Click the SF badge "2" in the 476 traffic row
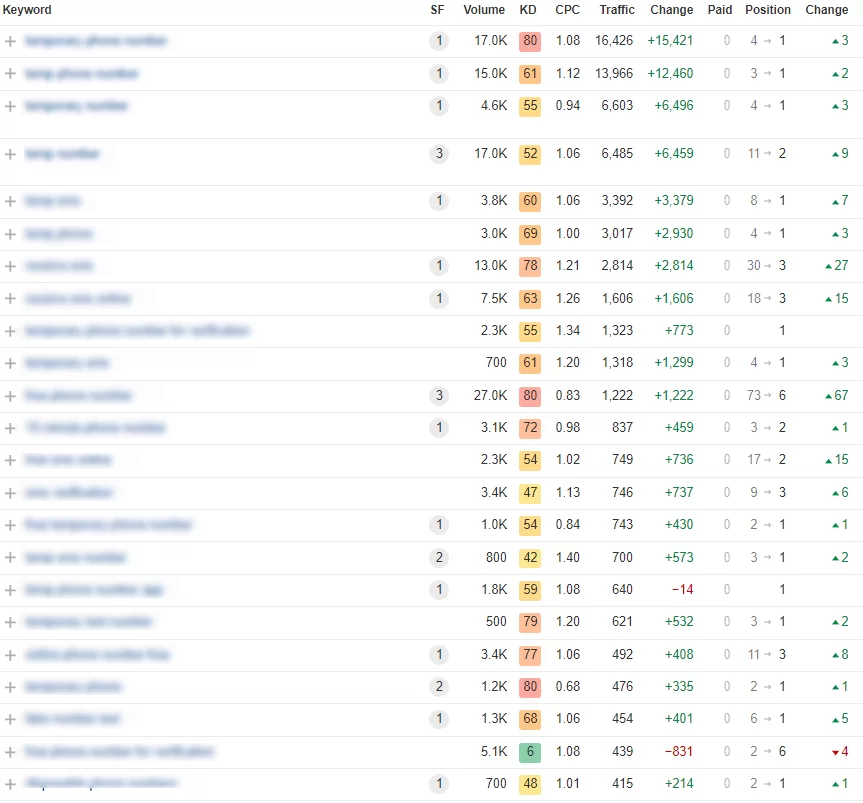Screen dimensions: 863x803 coord(438,687)
